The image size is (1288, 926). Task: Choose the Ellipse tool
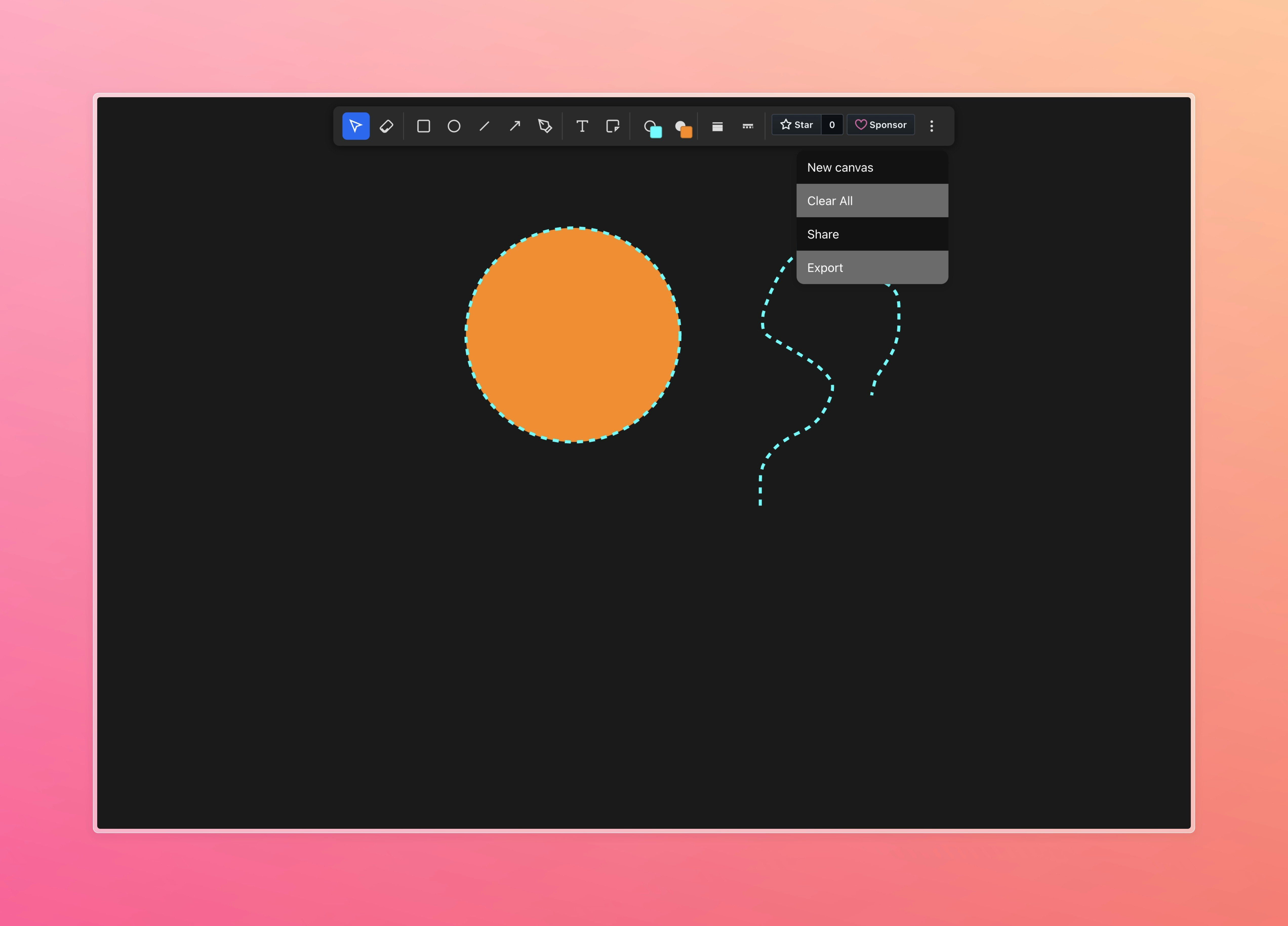(454, 126)
